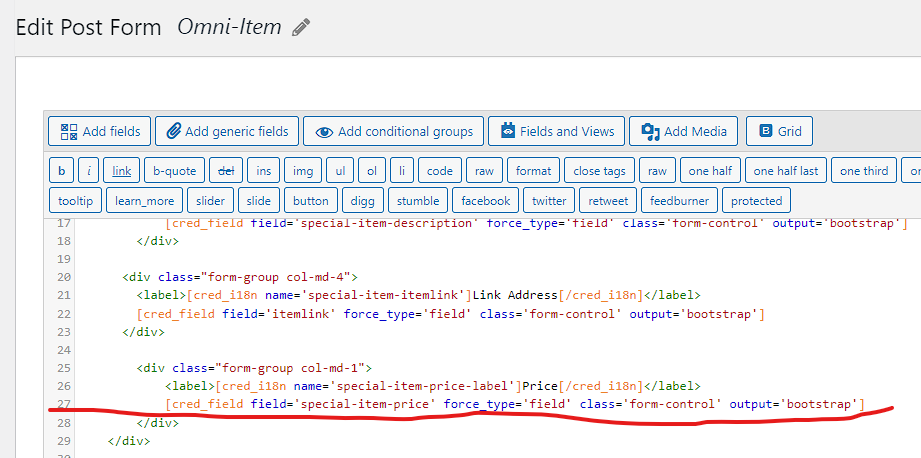Open Add conditional groups
The image size is (921, 458).
pos(394,131)
